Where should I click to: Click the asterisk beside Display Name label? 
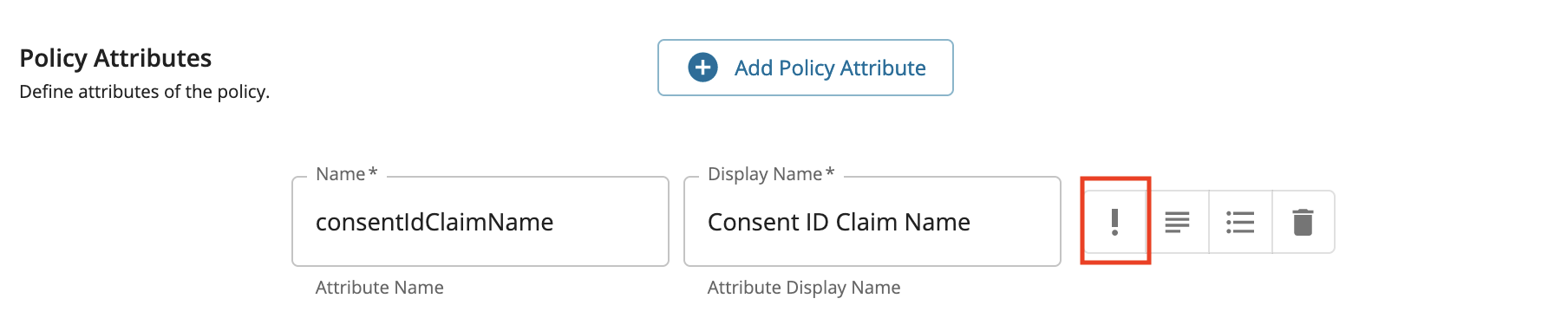pos(830,172)
